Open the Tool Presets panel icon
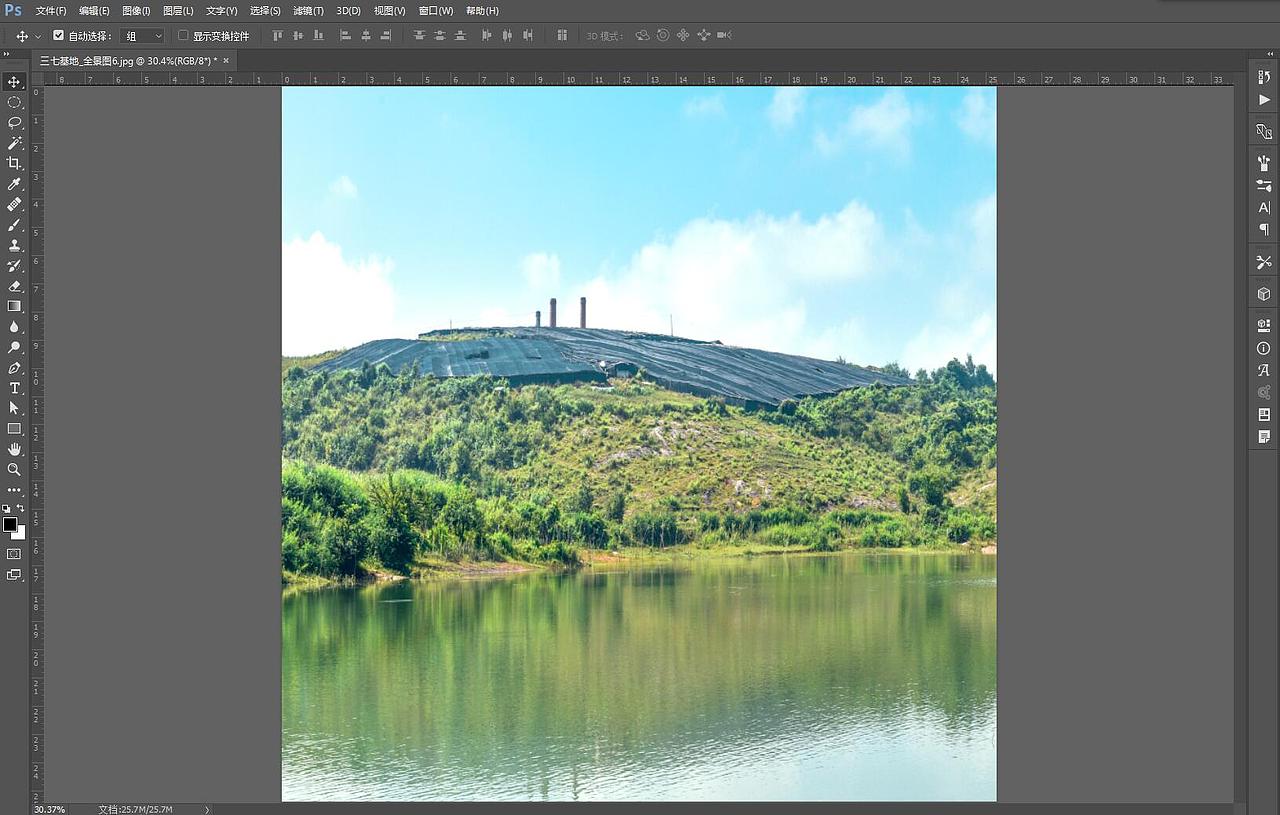 click(x=1264, y=262)
